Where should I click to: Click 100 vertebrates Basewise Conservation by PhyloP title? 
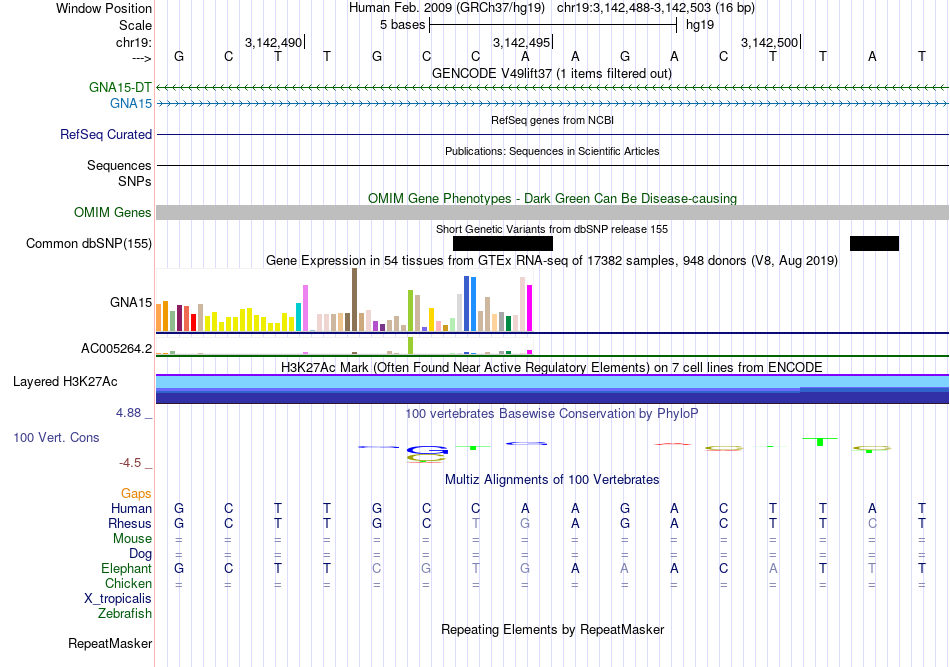[552, 413]
